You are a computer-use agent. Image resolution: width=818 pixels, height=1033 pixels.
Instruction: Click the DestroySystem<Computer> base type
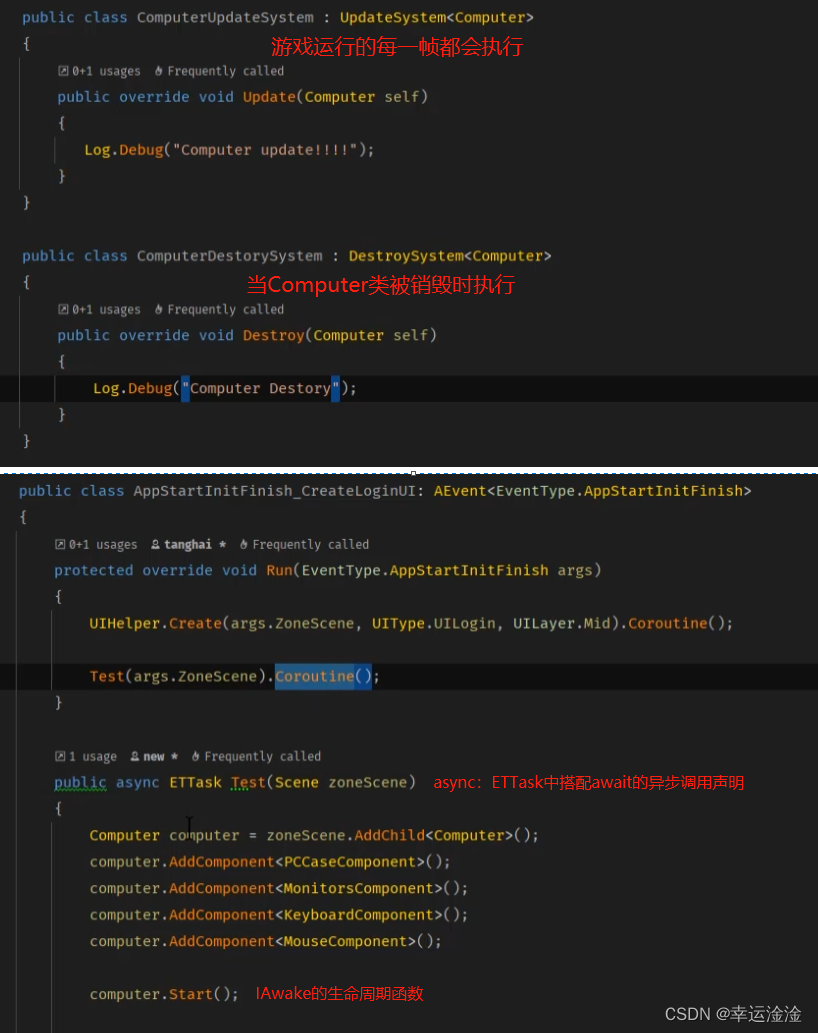click(x=450, y=256)
